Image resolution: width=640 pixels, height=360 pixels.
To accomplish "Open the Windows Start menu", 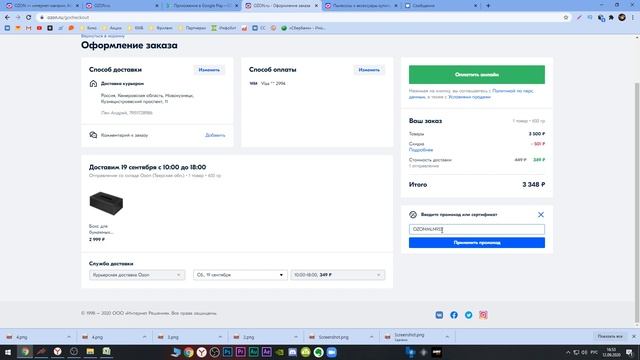I will point(8,352).
